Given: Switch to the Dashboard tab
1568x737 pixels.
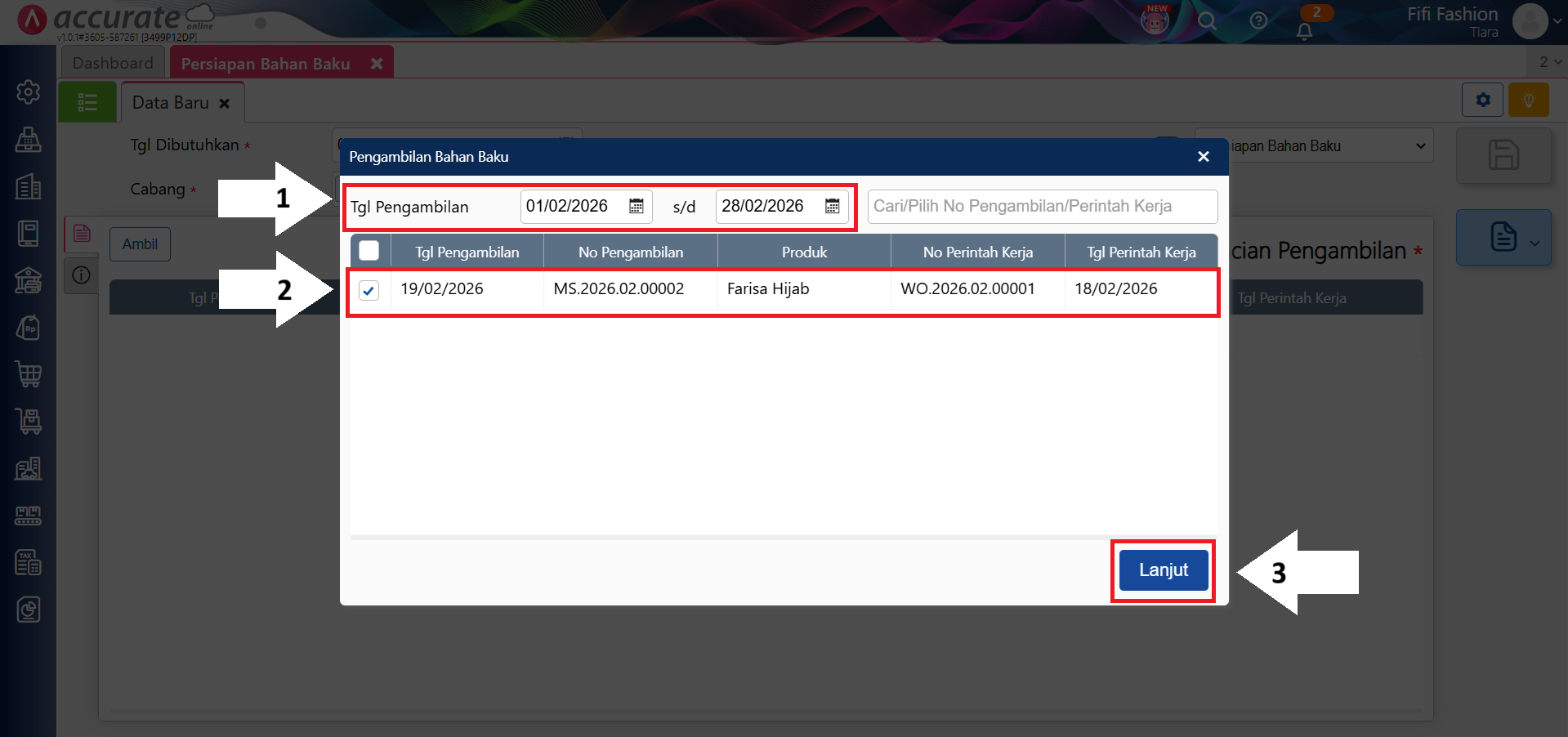Looking at the screenshot, I should point(113,63).
